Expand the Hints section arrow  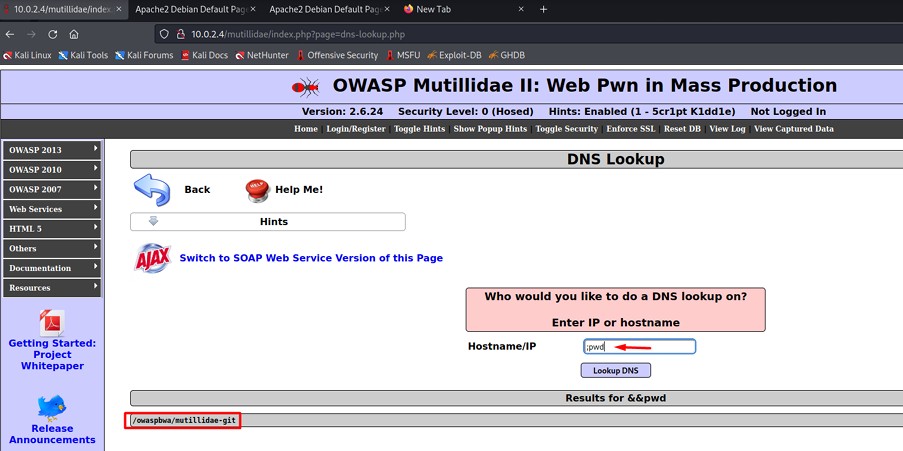(153, 221)
